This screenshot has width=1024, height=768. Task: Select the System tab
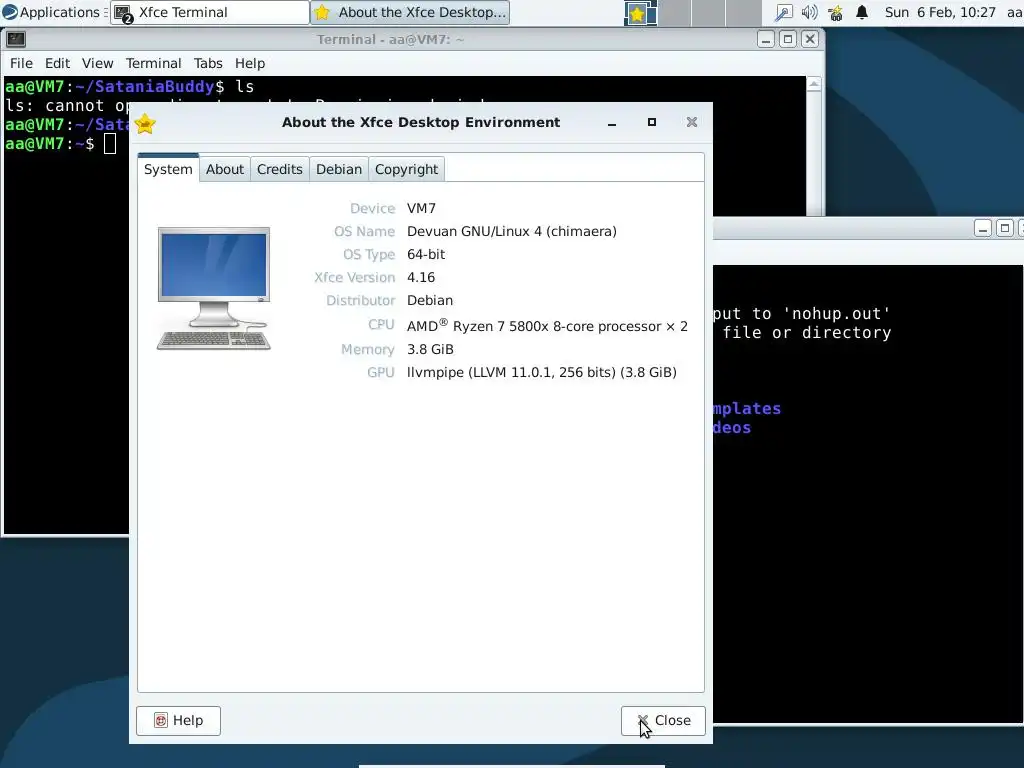click(168, 168)
